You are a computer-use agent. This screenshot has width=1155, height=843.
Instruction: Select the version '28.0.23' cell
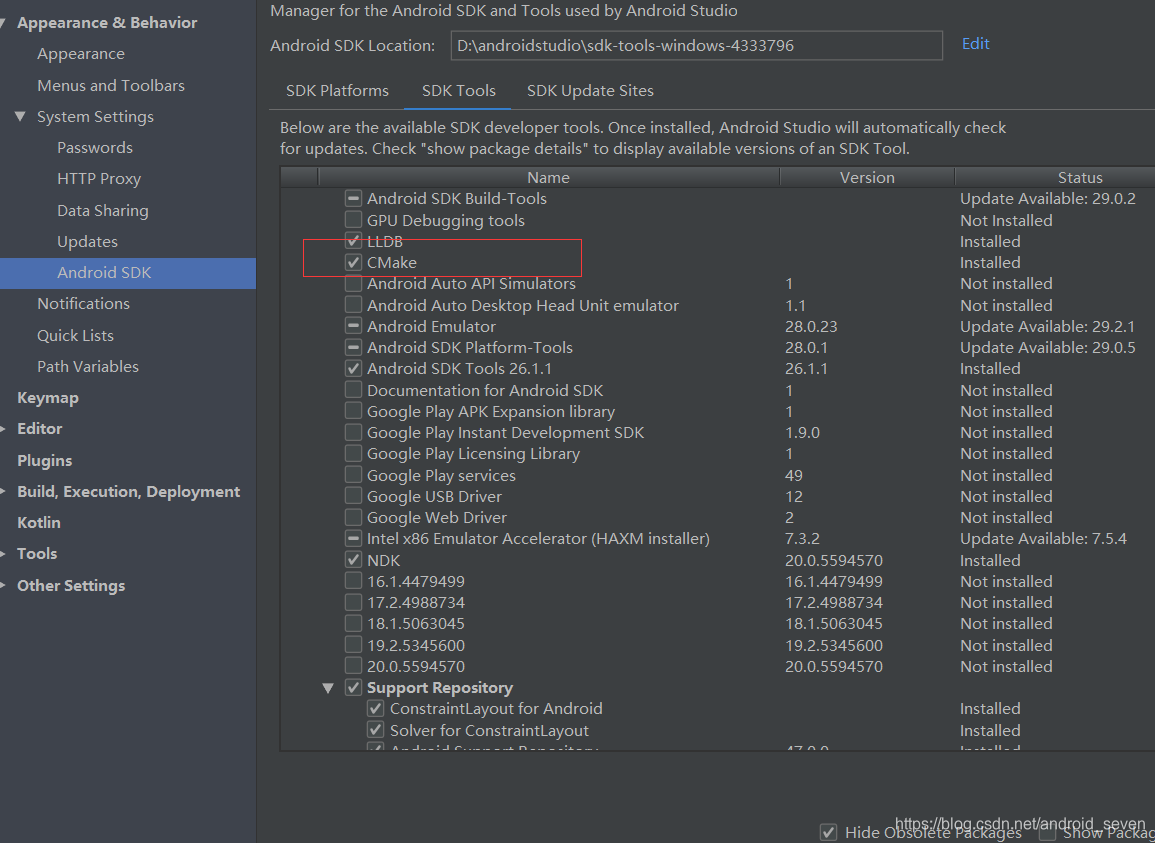click(811, 326)
